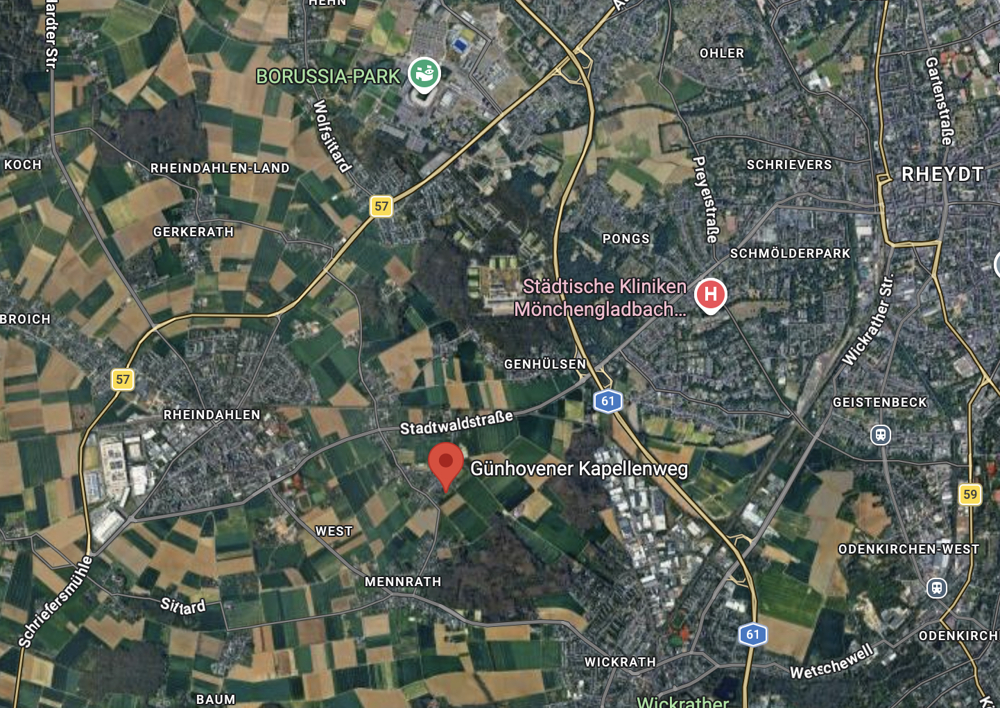This screenshot has width=1000, height=708.
Task: Click the BORUSSIA-PARK green text label
Action: [x=328, y=77]
